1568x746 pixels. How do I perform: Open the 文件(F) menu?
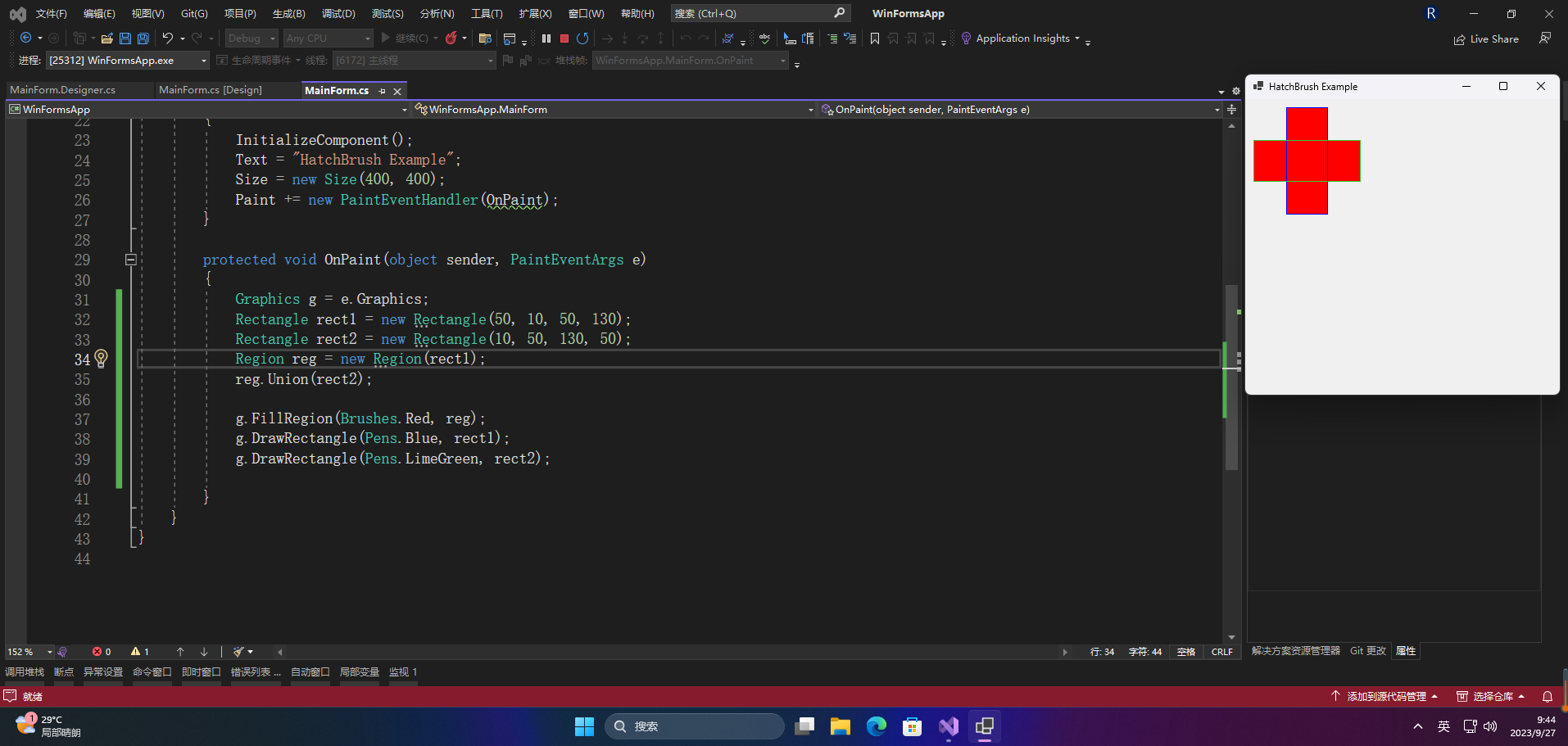click(51, 13)
